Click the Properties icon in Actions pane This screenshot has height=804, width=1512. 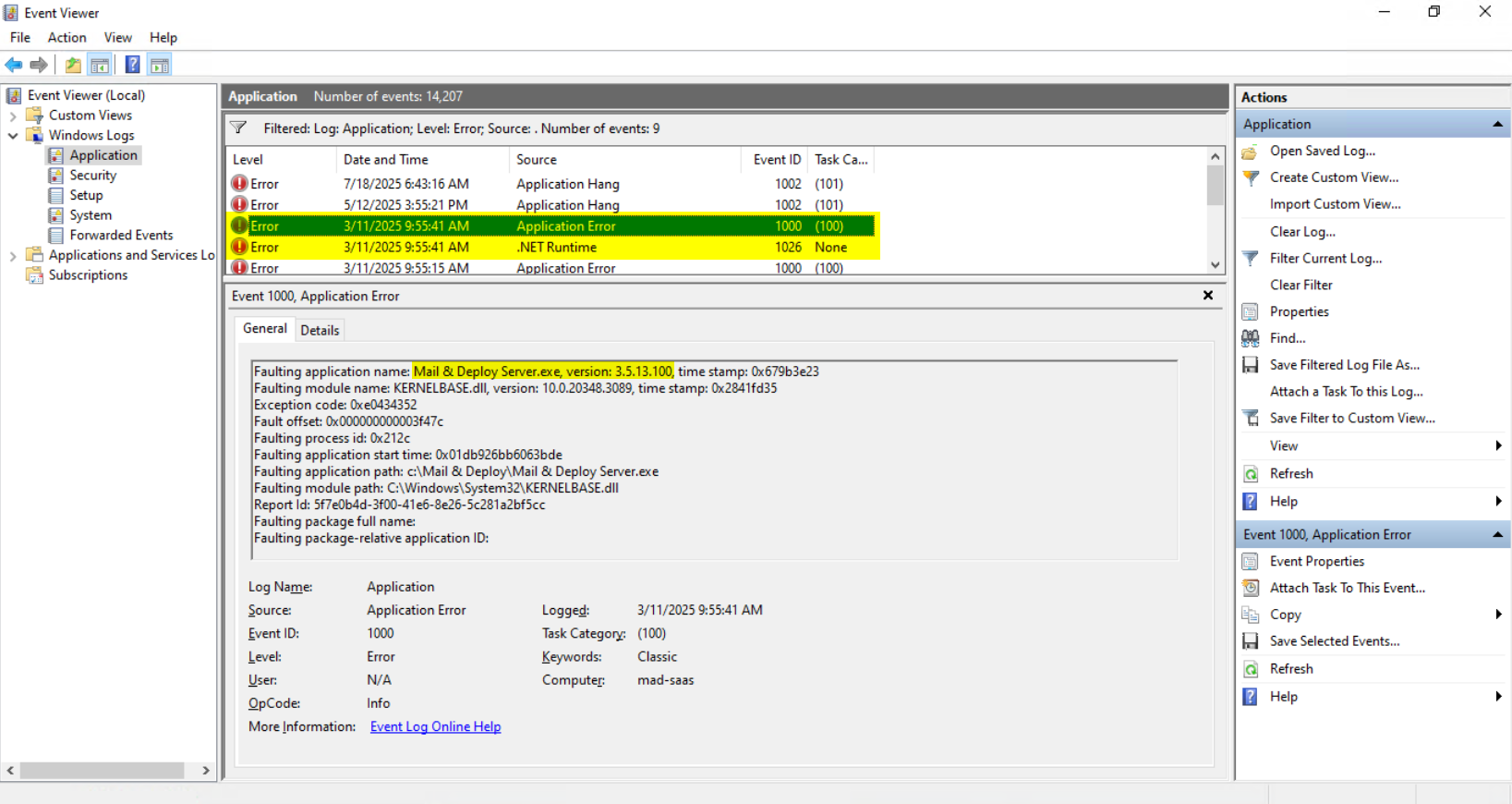(1250, 311)
